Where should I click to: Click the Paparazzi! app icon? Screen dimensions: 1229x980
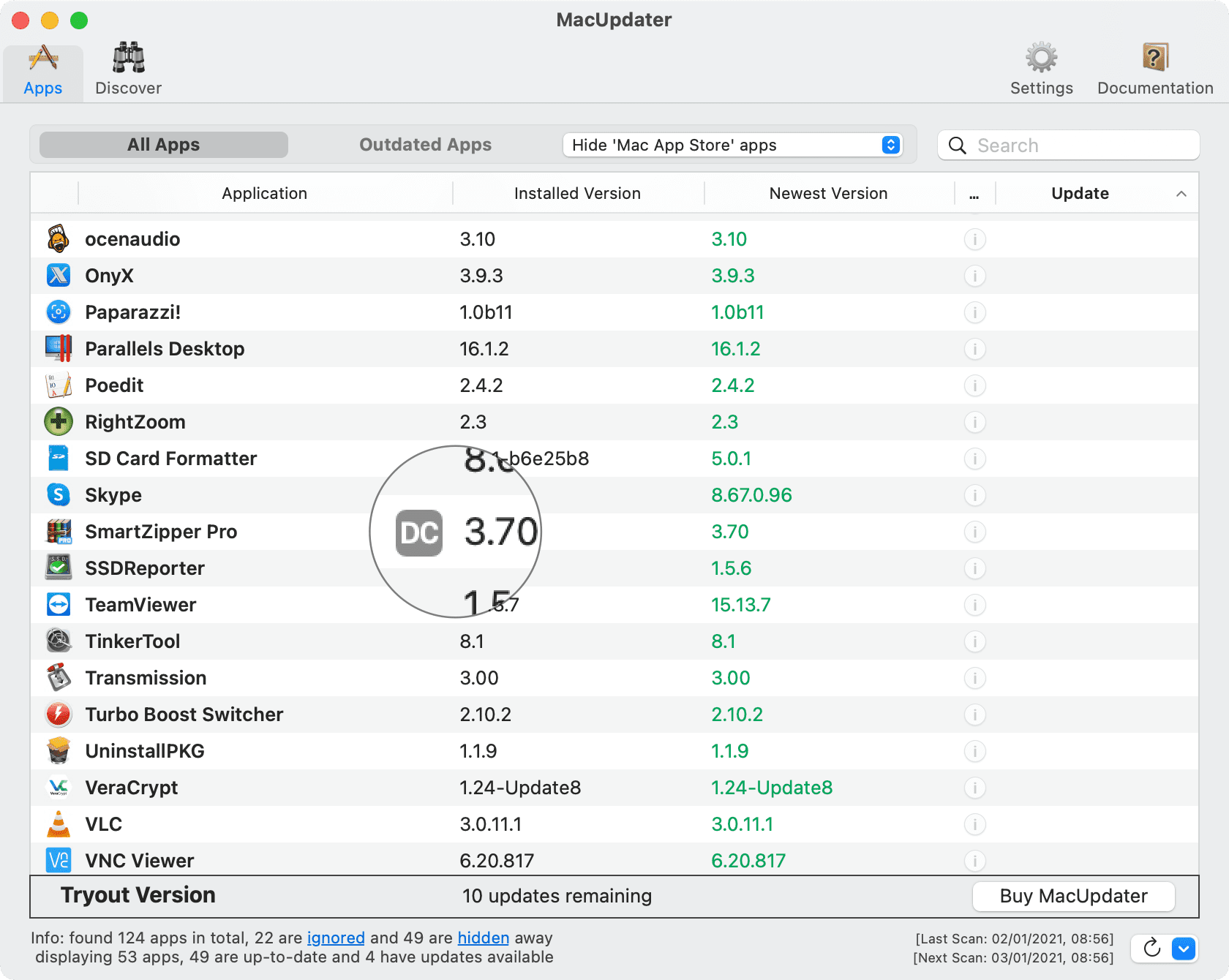click(x=59, y=312)
